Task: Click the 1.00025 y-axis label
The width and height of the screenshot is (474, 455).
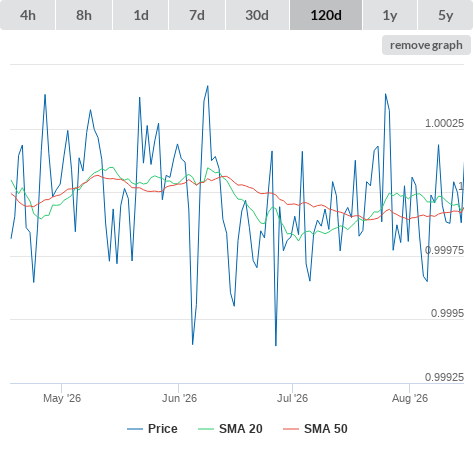Action: [444, 123]
